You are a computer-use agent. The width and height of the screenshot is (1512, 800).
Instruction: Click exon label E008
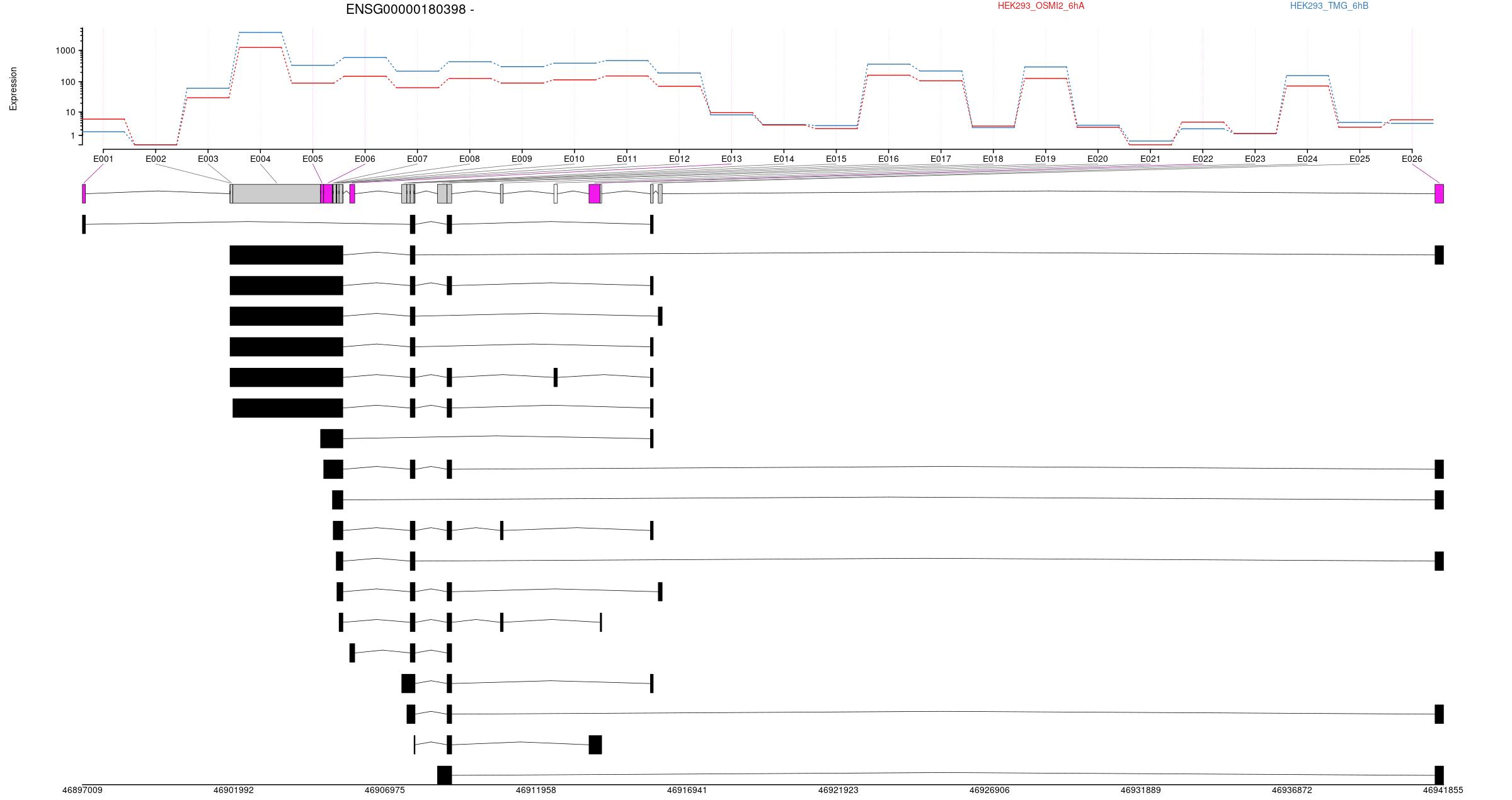pos(469,159)
